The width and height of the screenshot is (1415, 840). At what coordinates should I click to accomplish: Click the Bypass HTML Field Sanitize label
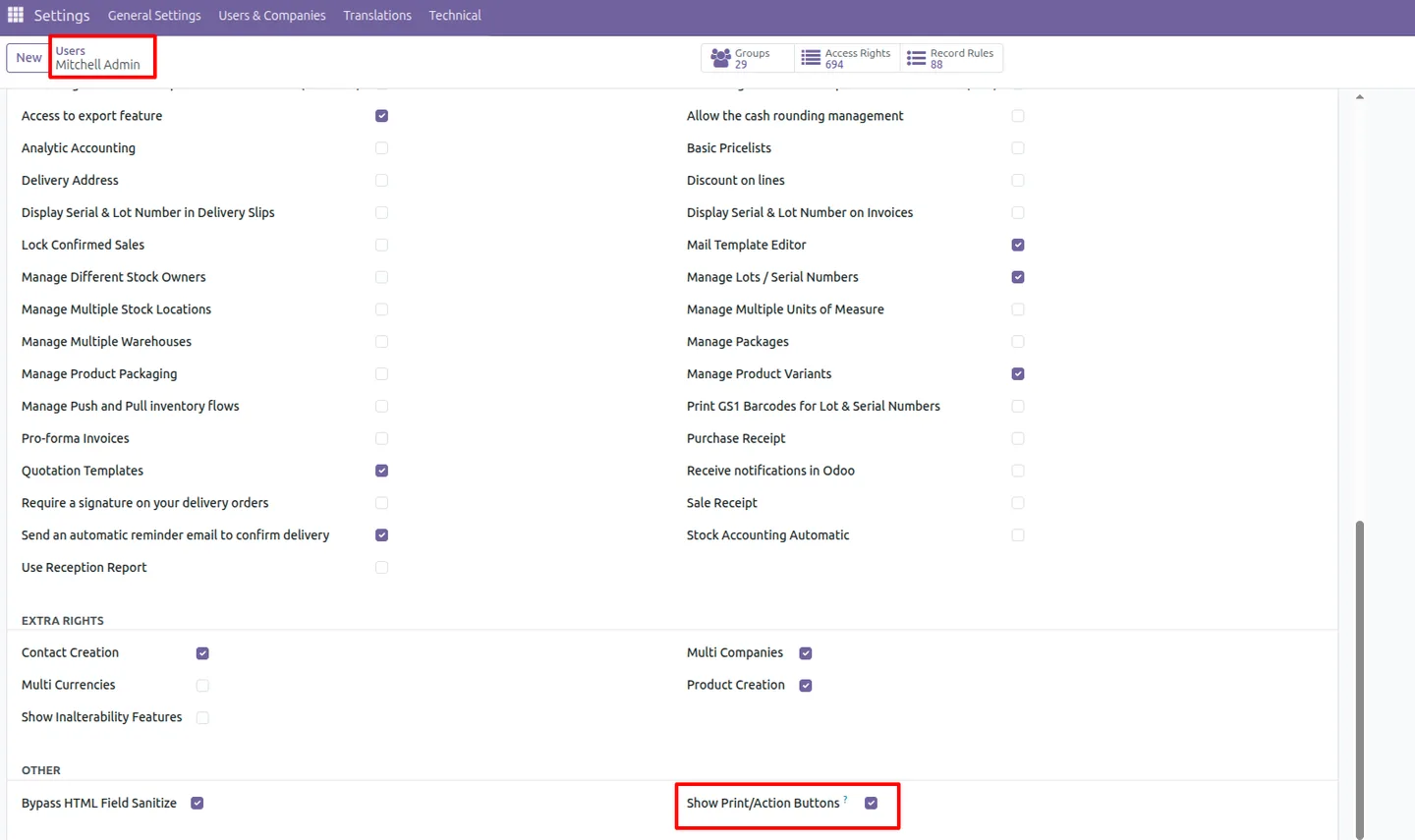[99, 804]
